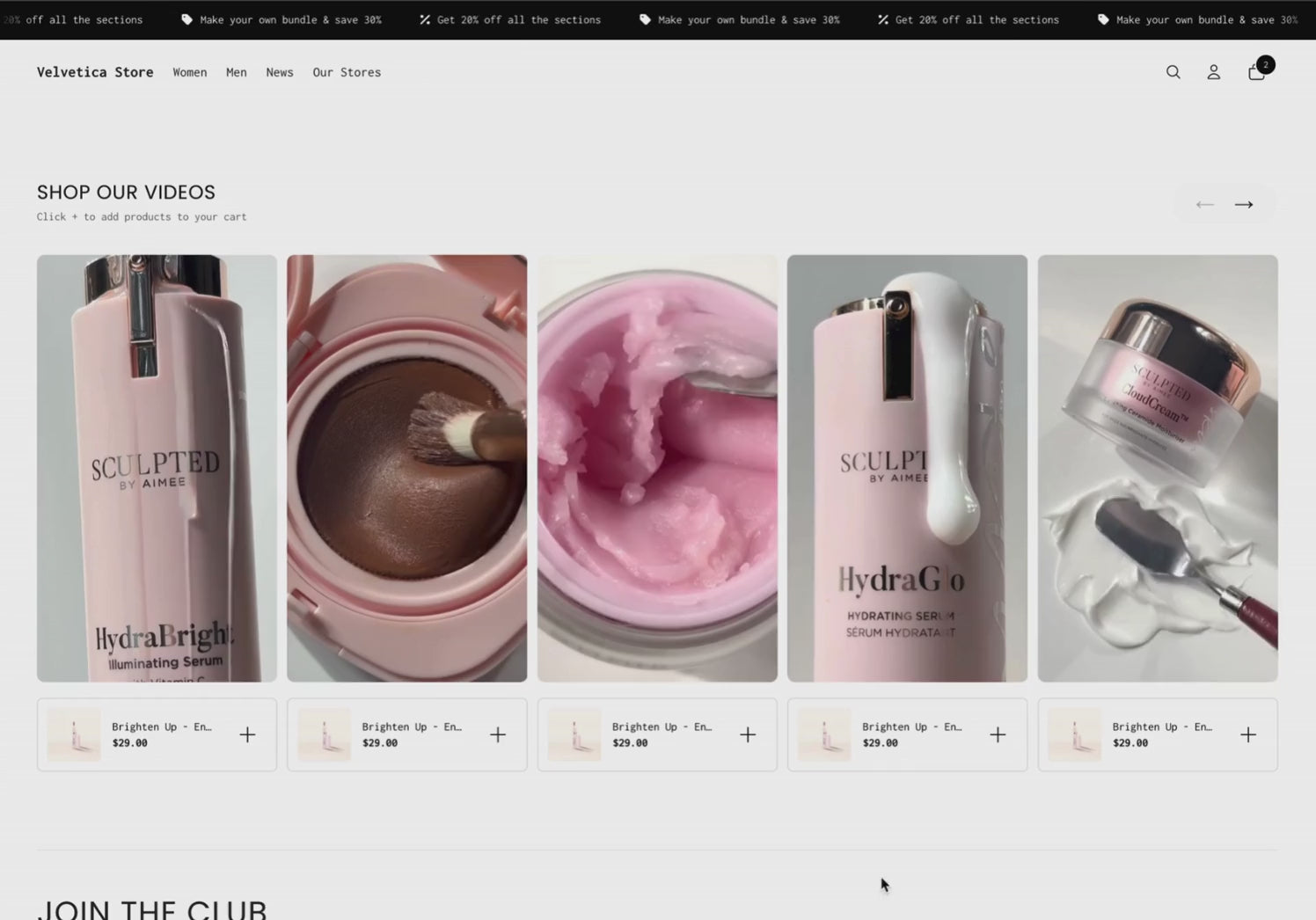Open the Women menu

click(x=189, y=72)
